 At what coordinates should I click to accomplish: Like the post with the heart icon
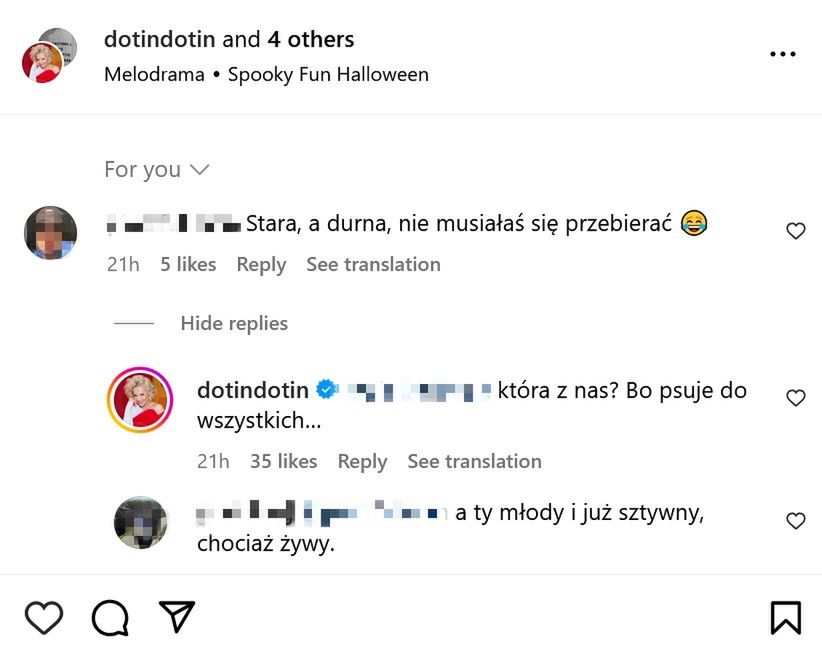click(43, 617)
